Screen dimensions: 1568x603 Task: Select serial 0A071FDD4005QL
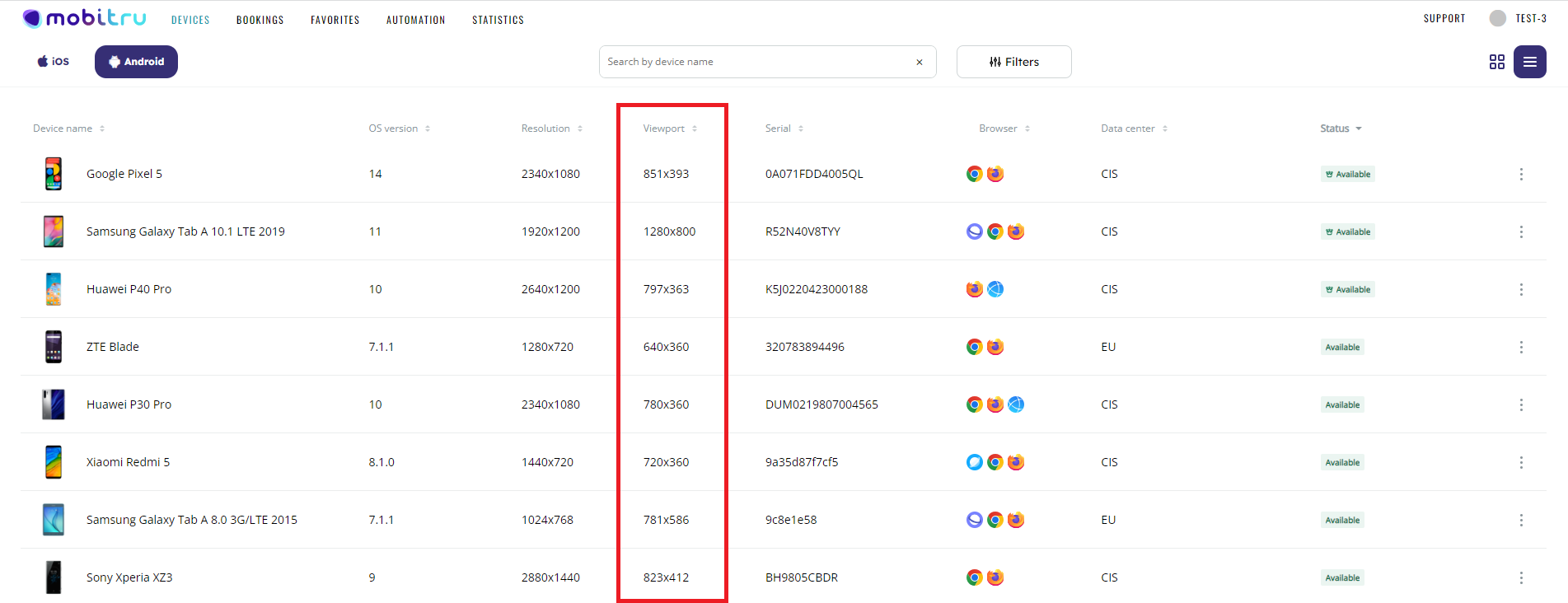click(814, 174)
